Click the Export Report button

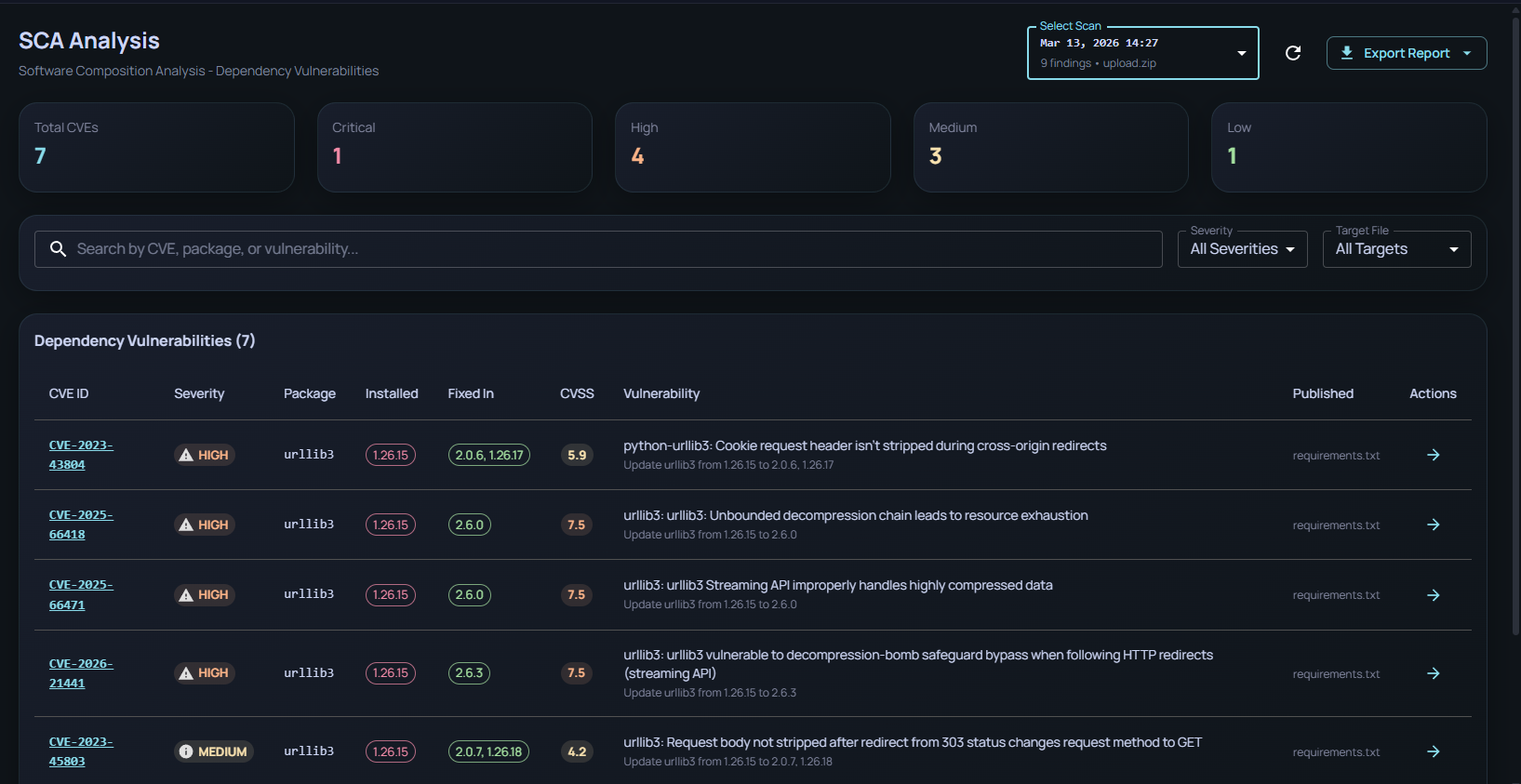tap(1406, 53)
